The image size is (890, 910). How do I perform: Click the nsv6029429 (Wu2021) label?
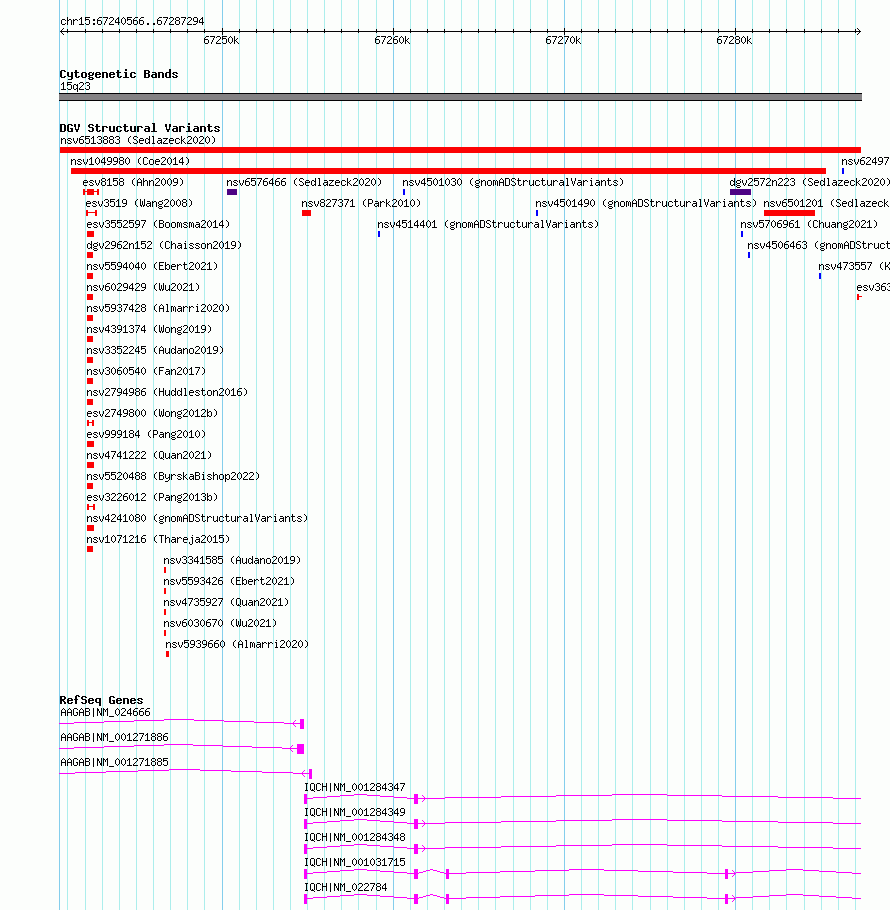click(x=143, y=287)
